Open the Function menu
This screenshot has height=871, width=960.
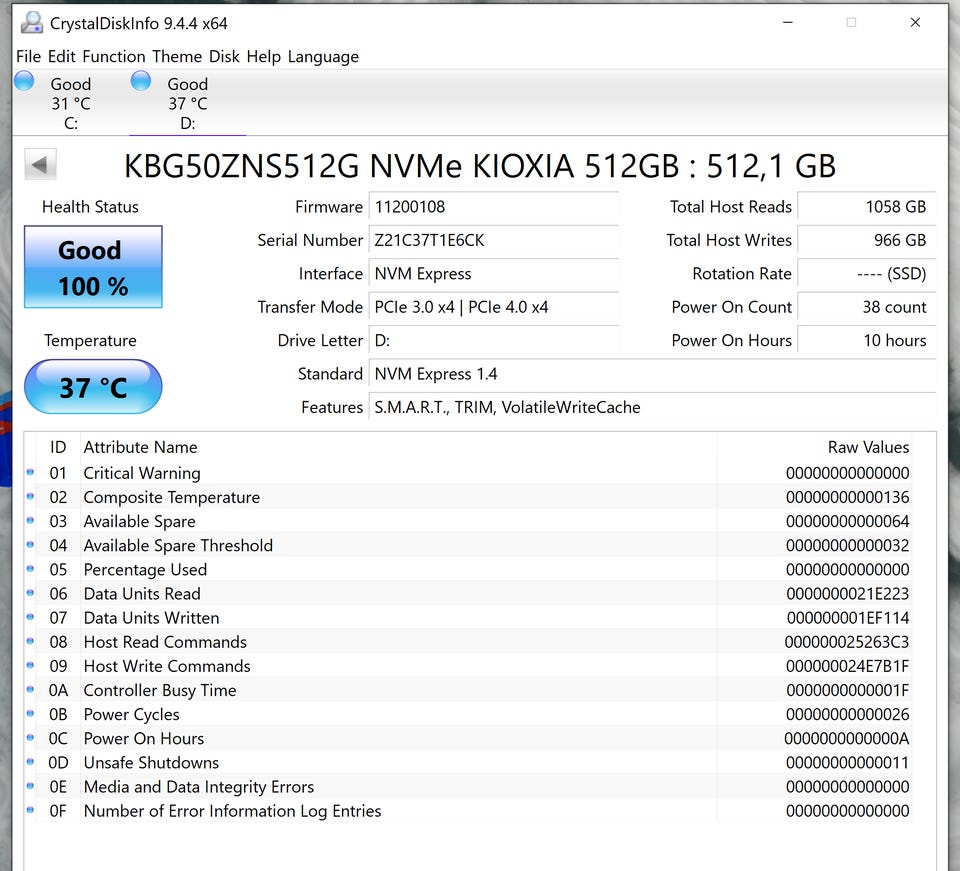click(x=113, y=57)
